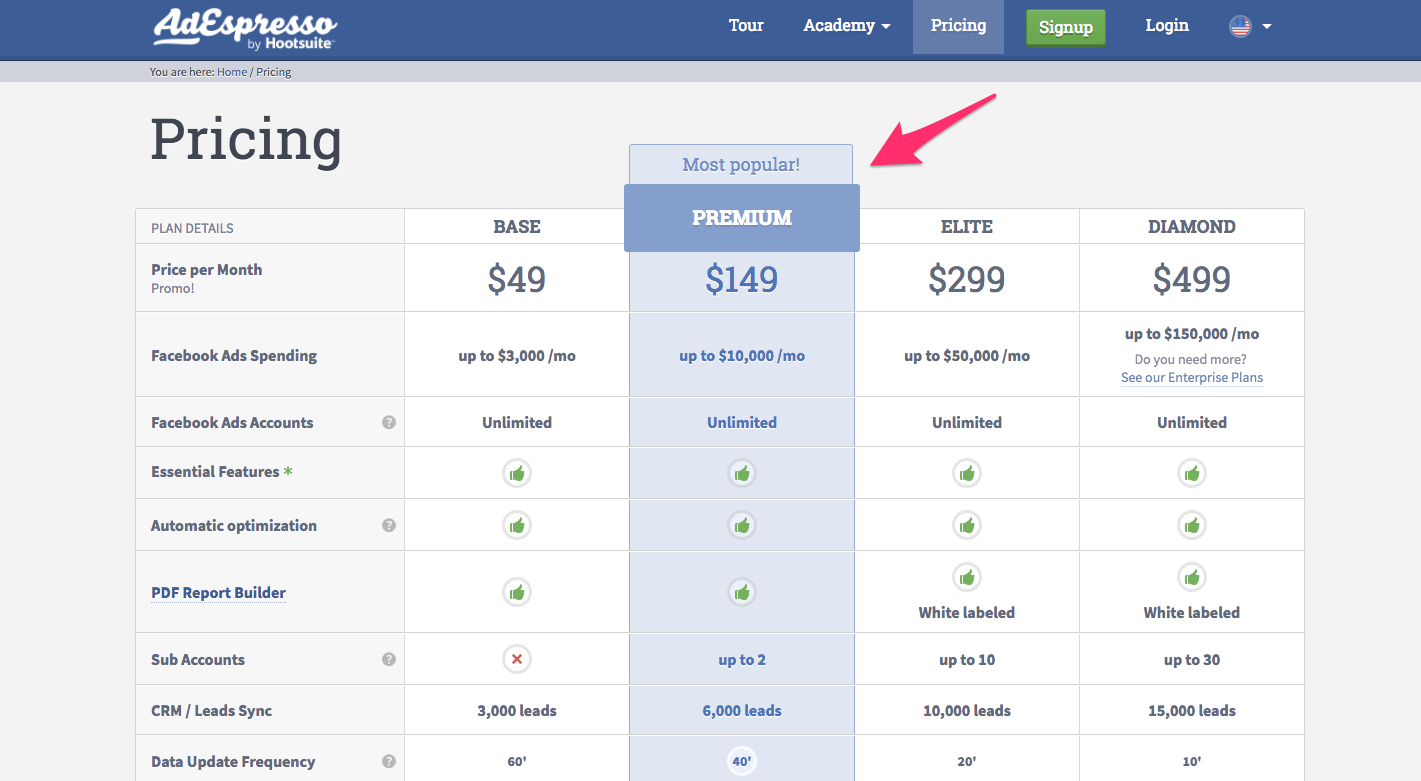Viewport: 1421px width, 781px height.
Task: Click the PDF Report Builder link
Action: tap(218, 592)
